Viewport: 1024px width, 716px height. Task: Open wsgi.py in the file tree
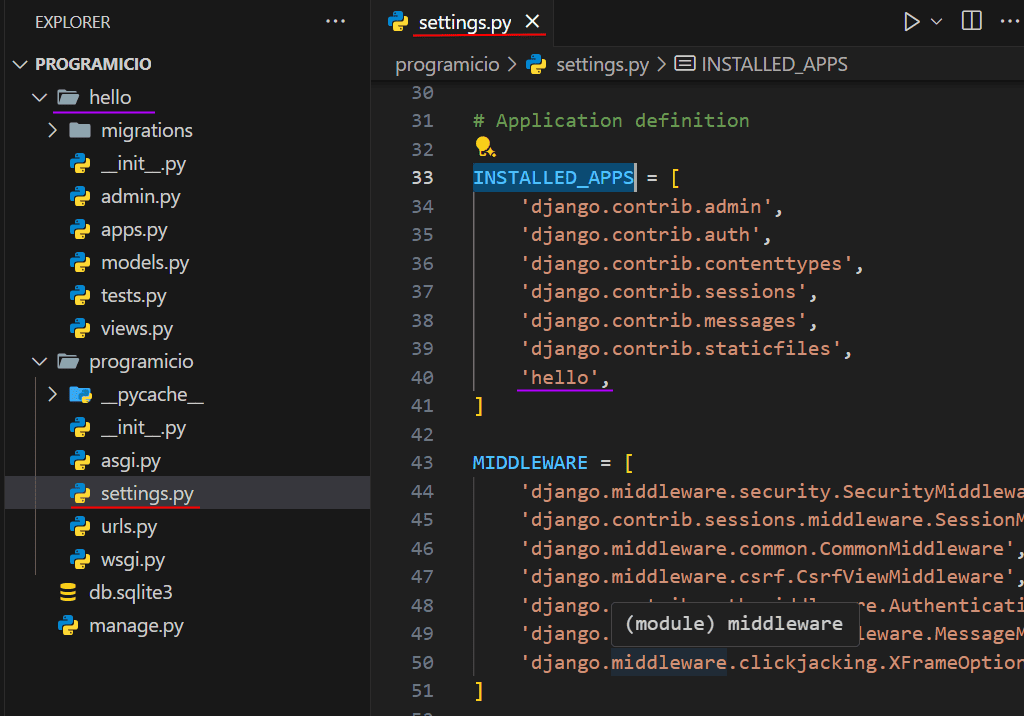(133, 559)
